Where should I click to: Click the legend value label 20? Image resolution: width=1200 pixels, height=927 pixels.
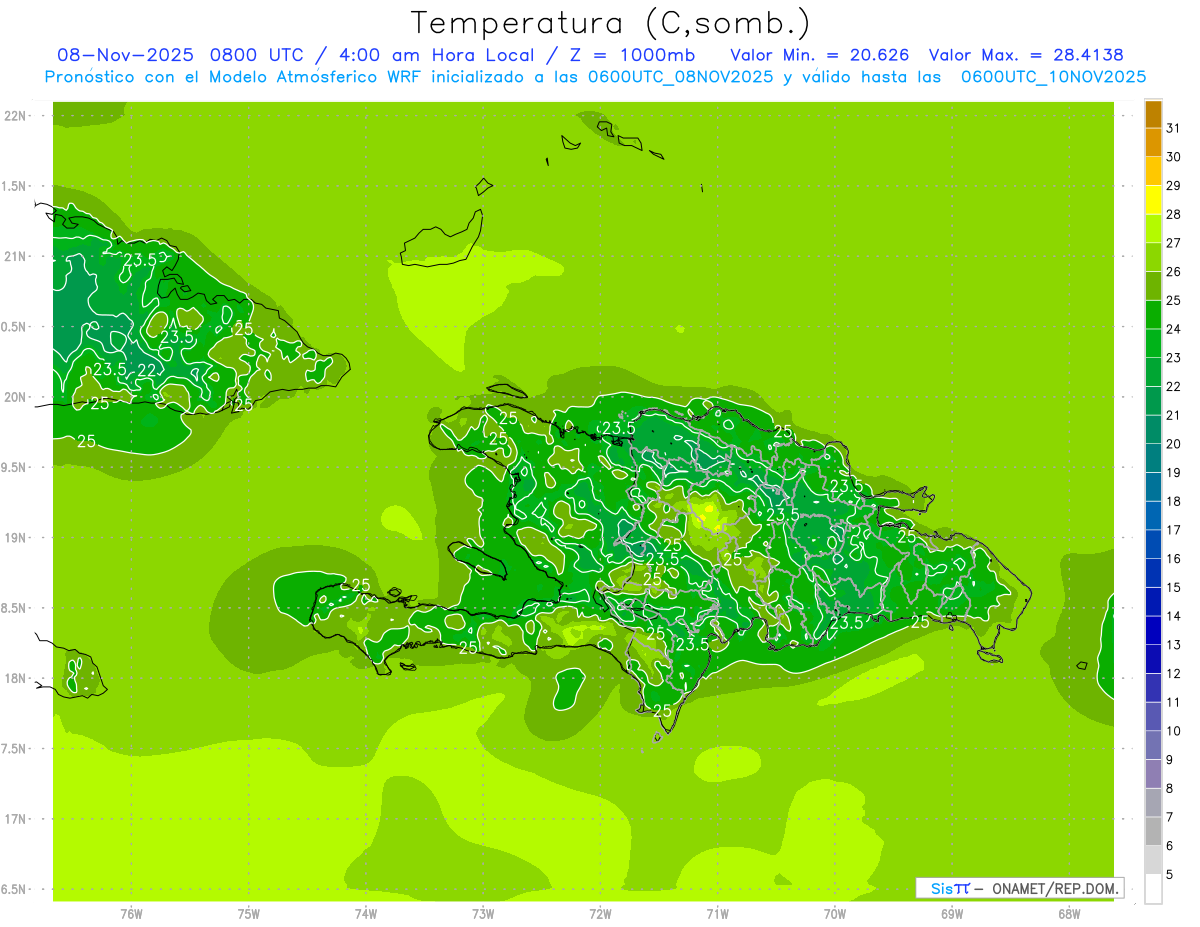point(1174,444)
